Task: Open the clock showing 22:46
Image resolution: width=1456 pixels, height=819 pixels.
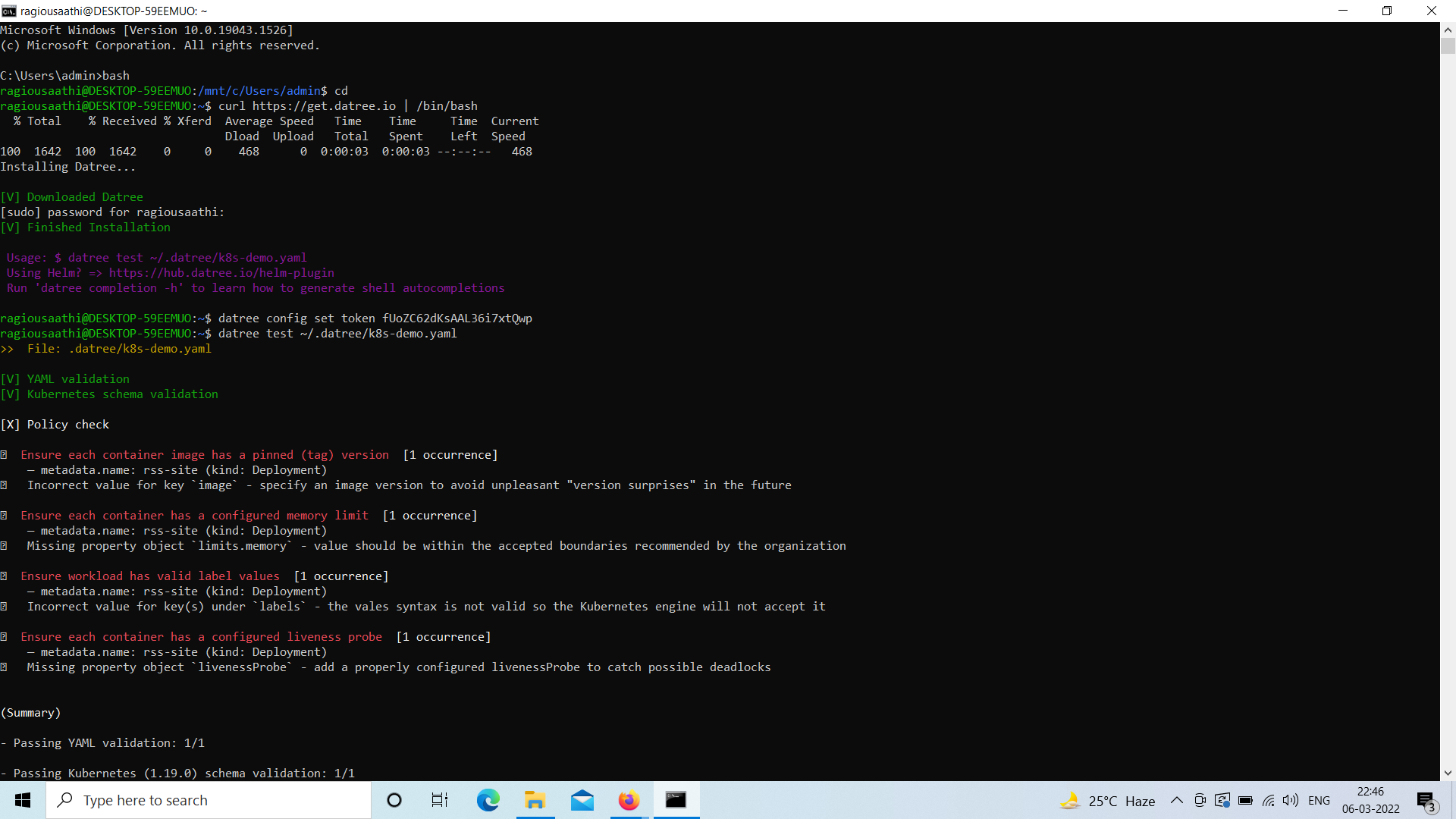Action: click(1371, 800)
